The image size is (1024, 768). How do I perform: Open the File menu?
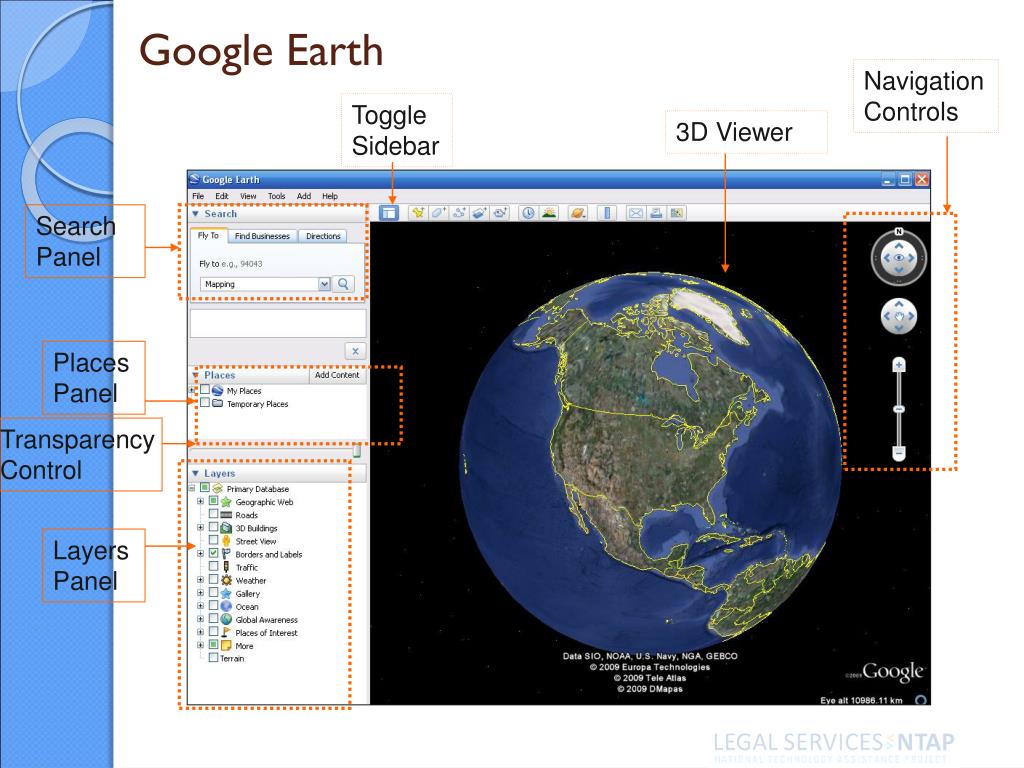(x=198, y=196)
